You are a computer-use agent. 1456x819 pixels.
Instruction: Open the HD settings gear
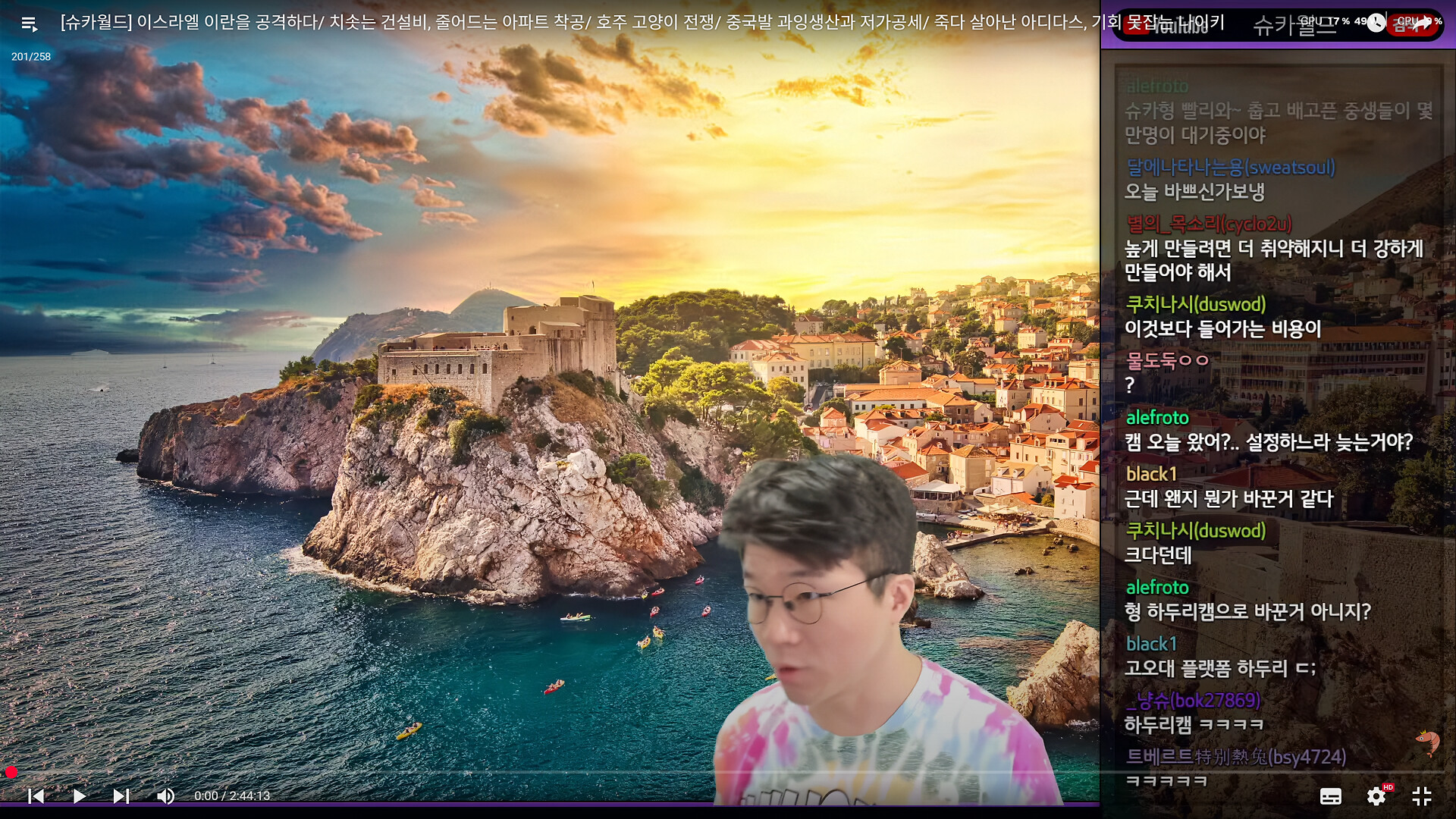click(1376, 796)
